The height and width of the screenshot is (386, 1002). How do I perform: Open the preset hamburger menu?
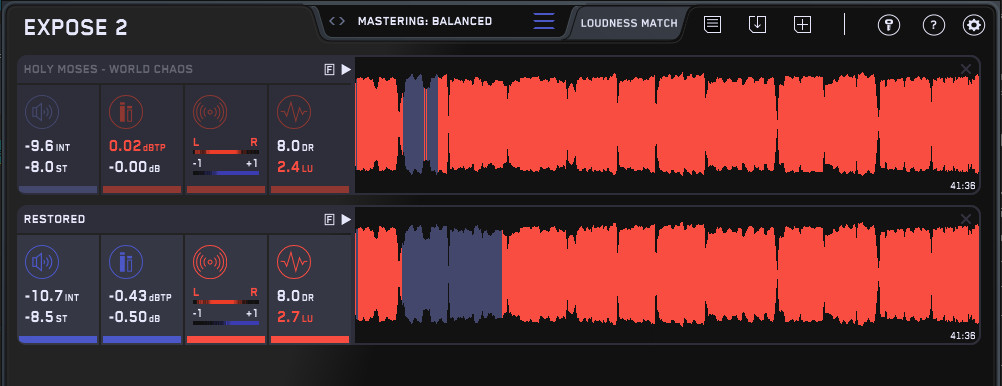tap(544, 21)
